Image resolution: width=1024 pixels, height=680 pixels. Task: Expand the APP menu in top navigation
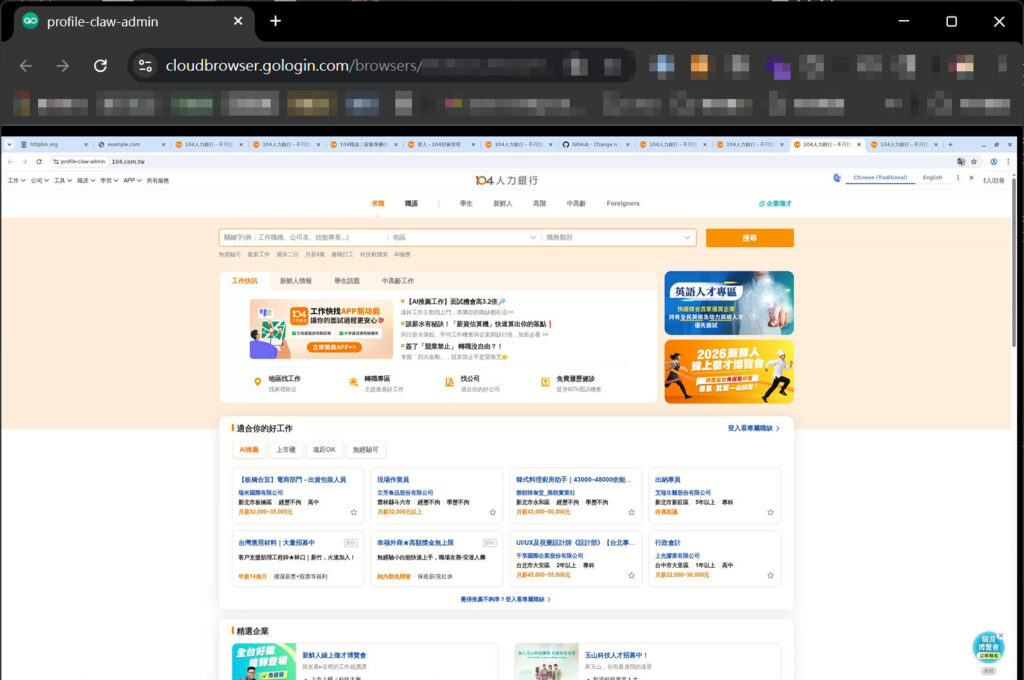click(133, 180)
